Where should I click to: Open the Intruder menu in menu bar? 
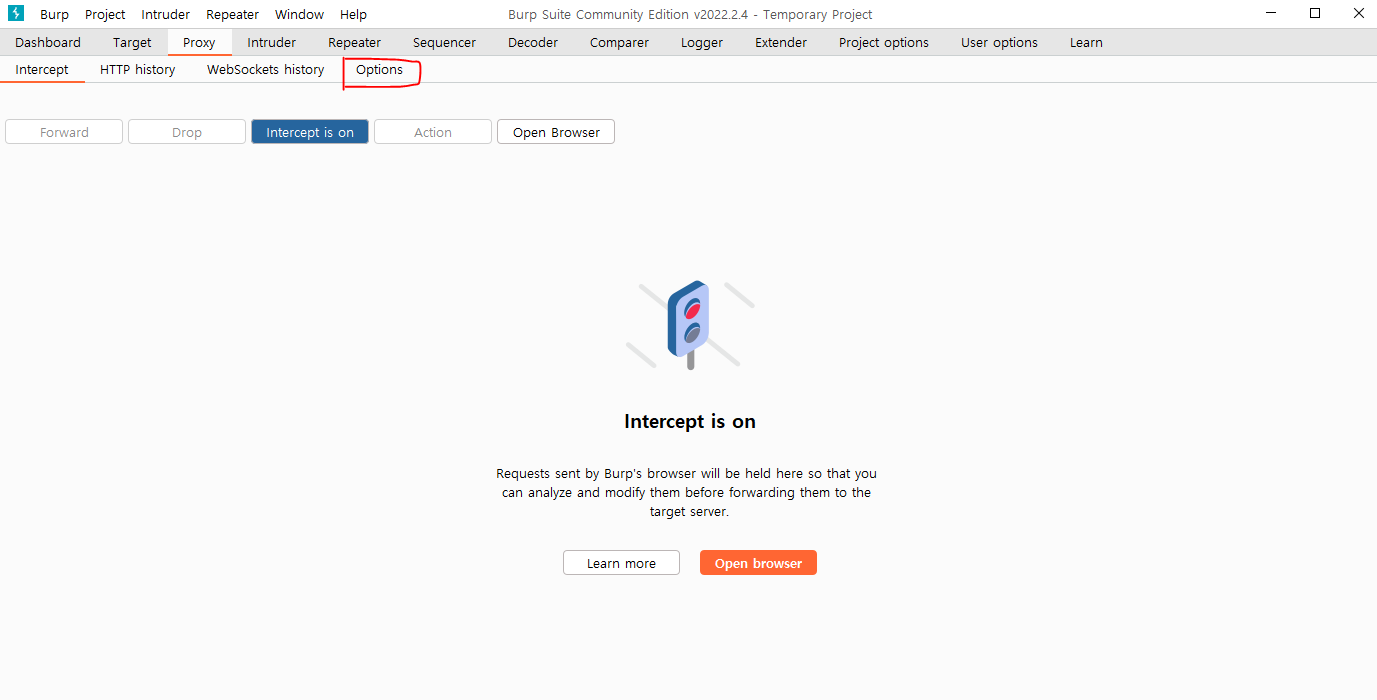pyautogui.click(x=165, y=14)
